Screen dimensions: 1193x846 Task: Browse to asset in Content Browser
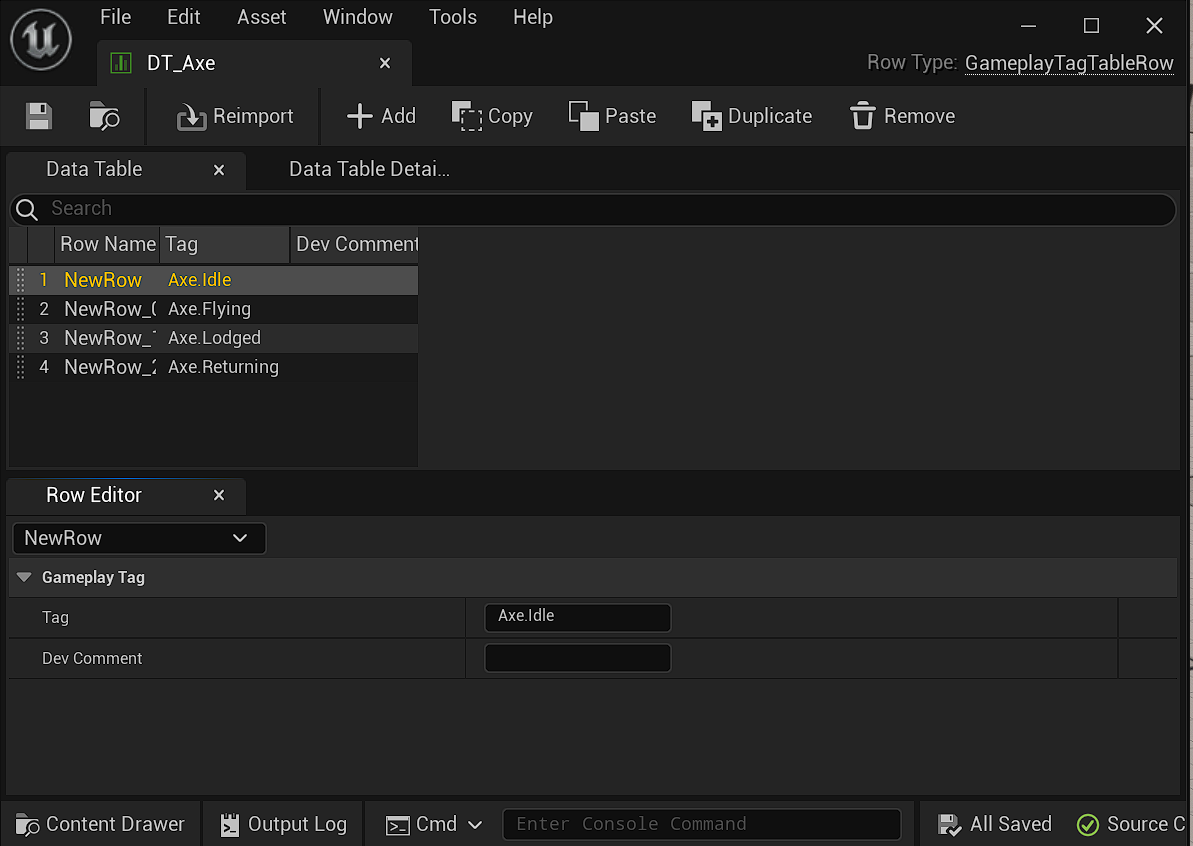104,116
